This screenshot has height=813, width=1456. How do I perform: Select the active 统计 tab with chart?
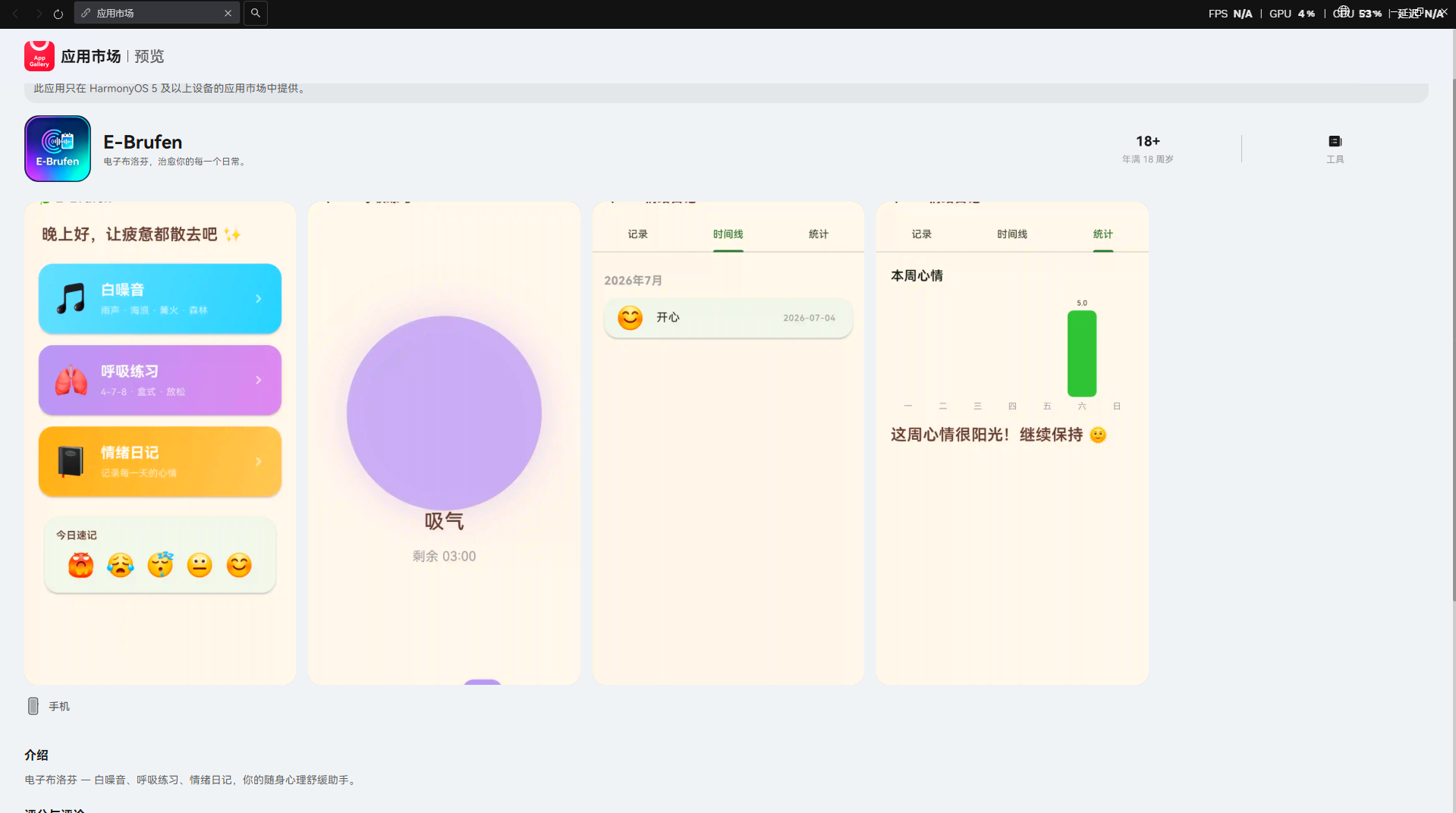[x=1102, y=234]
